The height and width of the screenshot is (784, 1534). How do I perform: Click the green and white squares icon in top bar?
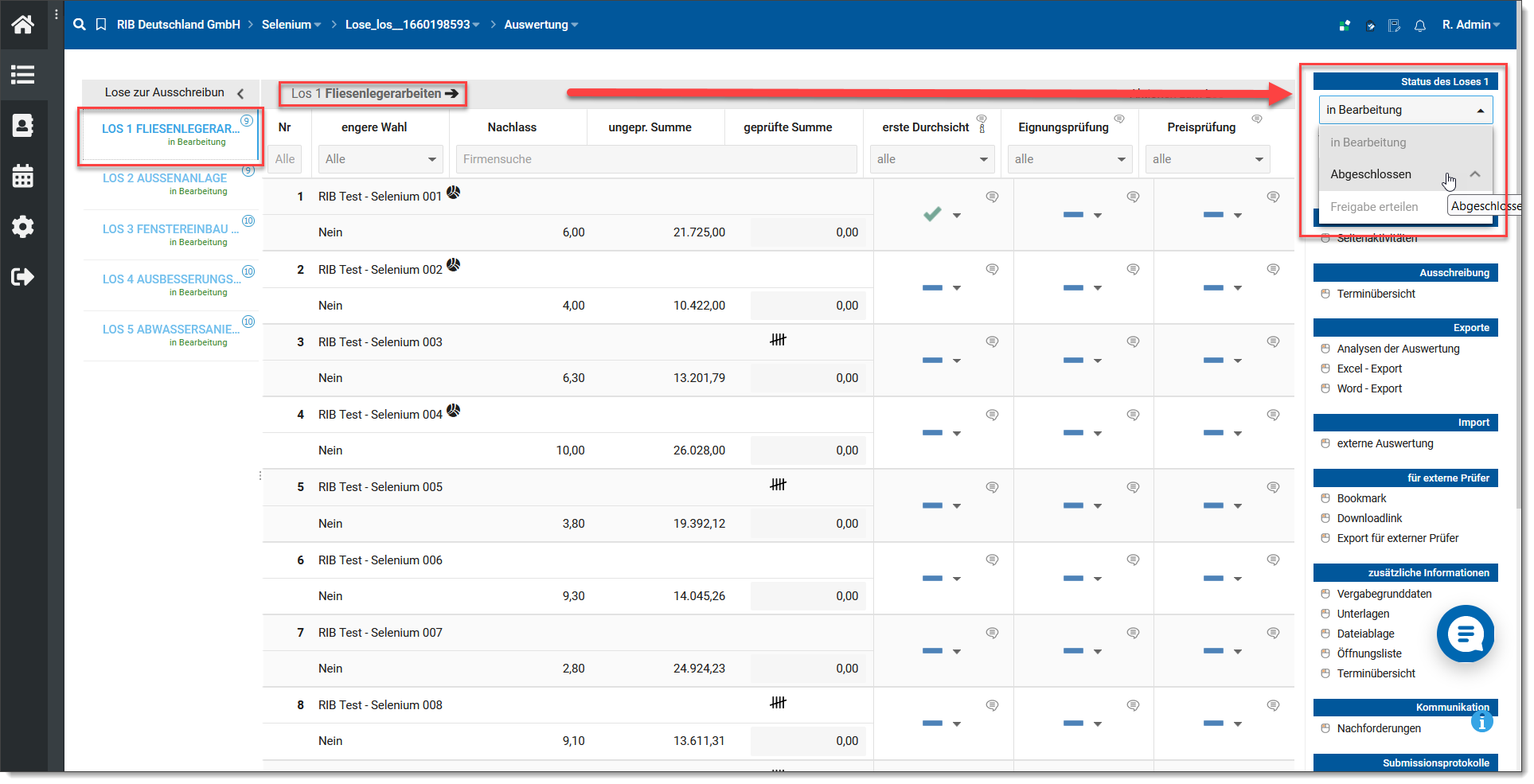[1345, 25]
